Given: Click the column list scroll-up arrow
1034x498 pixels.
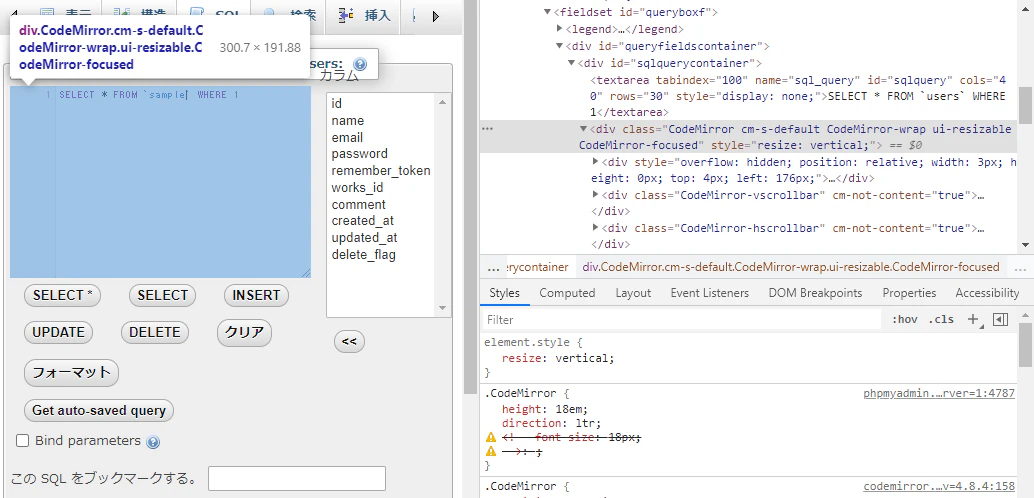Looking at the screenshot, I should (x=442, y=102).
